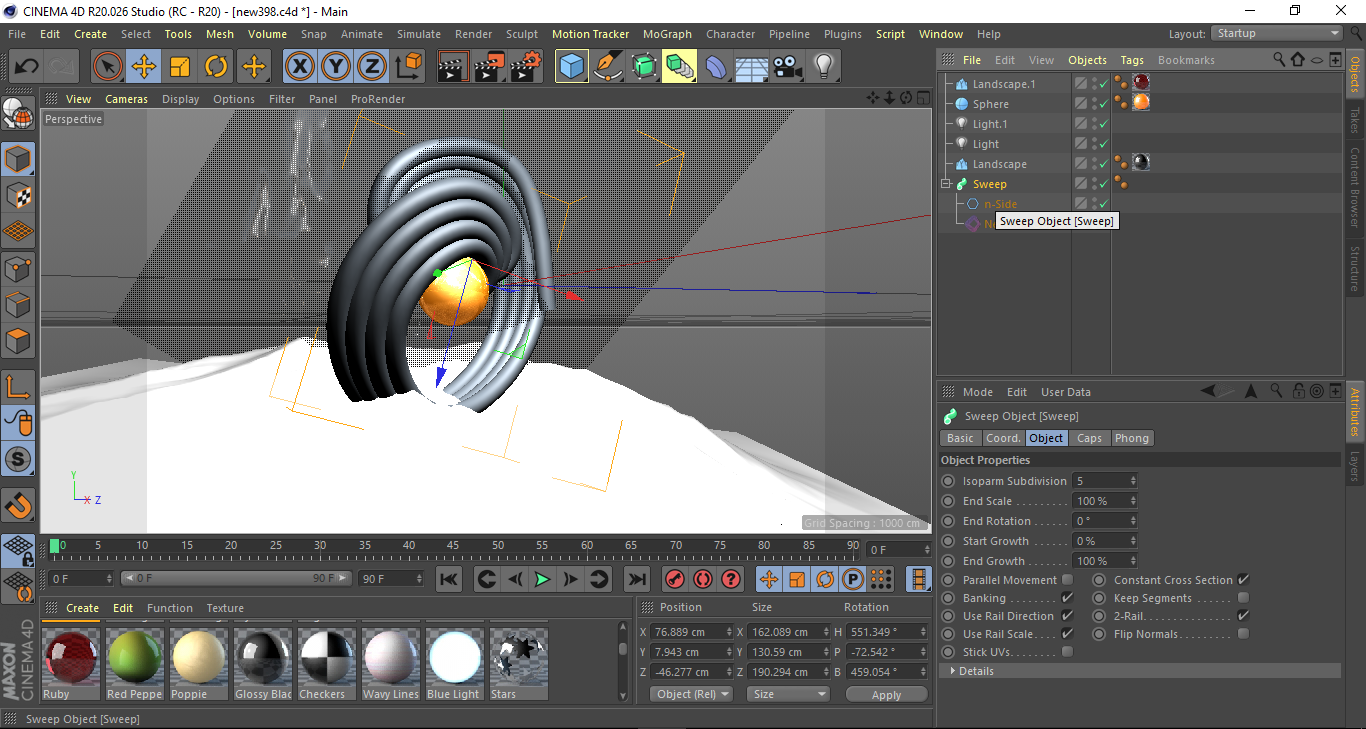This screenshot has width=1366, height=729.
Task: Add a Cube primitive object
Action: (571, 67)
